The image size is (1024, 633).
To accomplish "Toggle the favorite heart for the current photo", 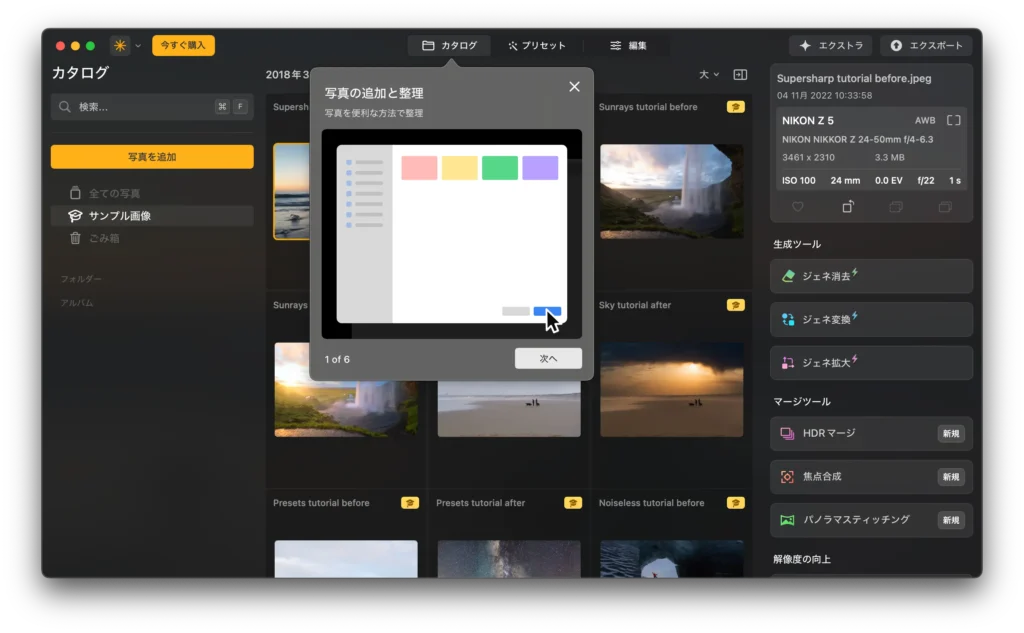I will click(797, 206).
